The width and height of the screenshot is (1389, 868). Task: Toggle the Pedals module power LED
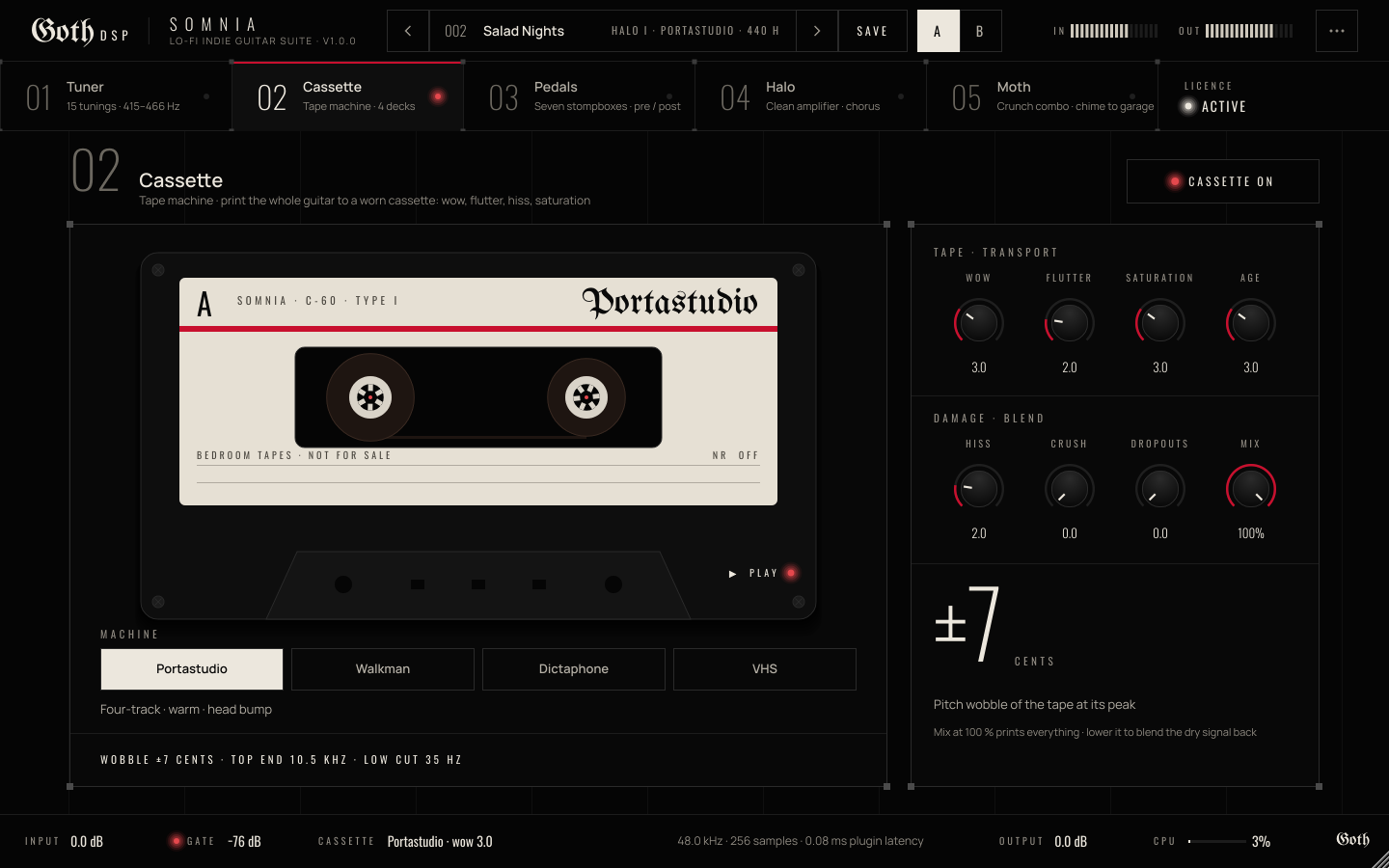(x=669, y=96)
